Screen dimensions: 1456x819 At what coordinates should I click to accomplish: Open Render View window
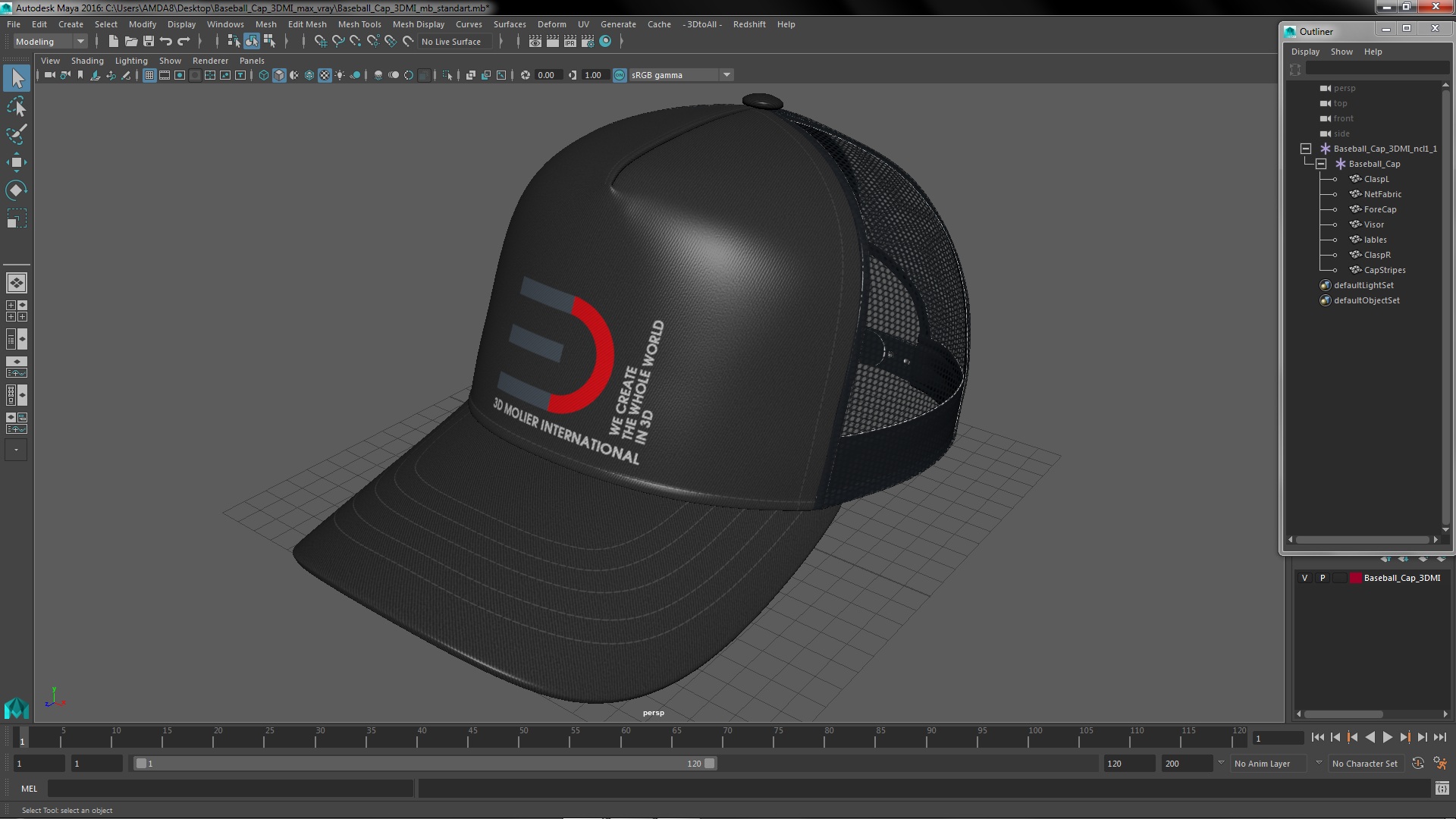pyautogui.click(x=535, y=42)
